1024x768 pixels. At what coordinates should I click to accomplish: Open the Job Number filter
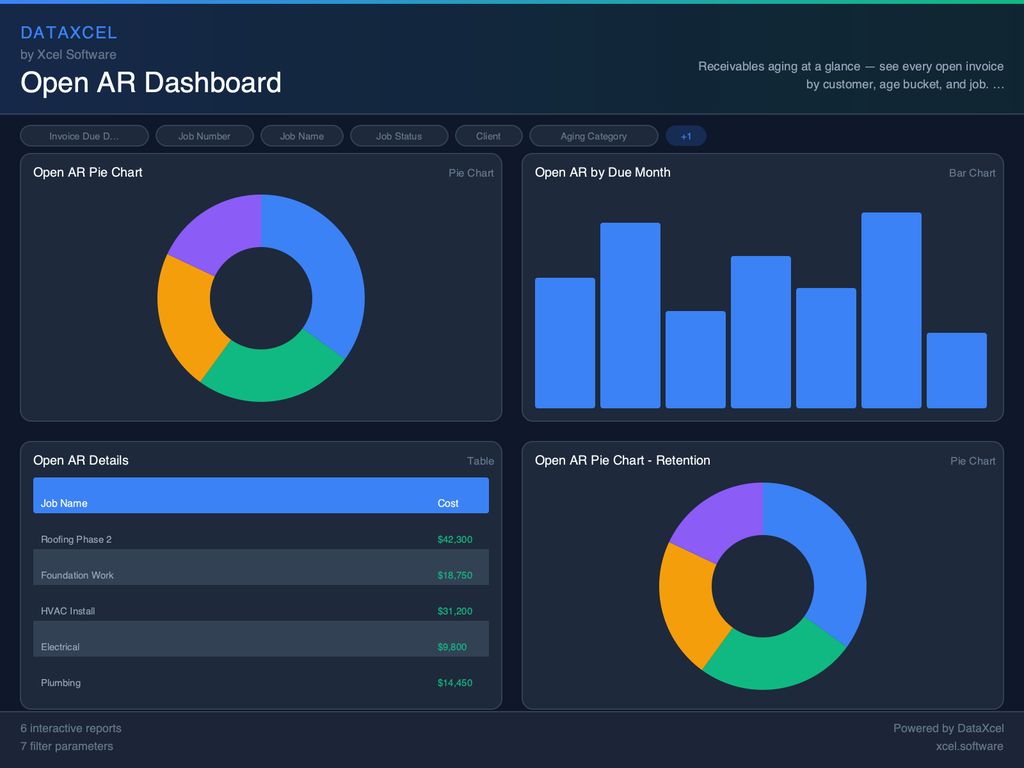(204, 135)
